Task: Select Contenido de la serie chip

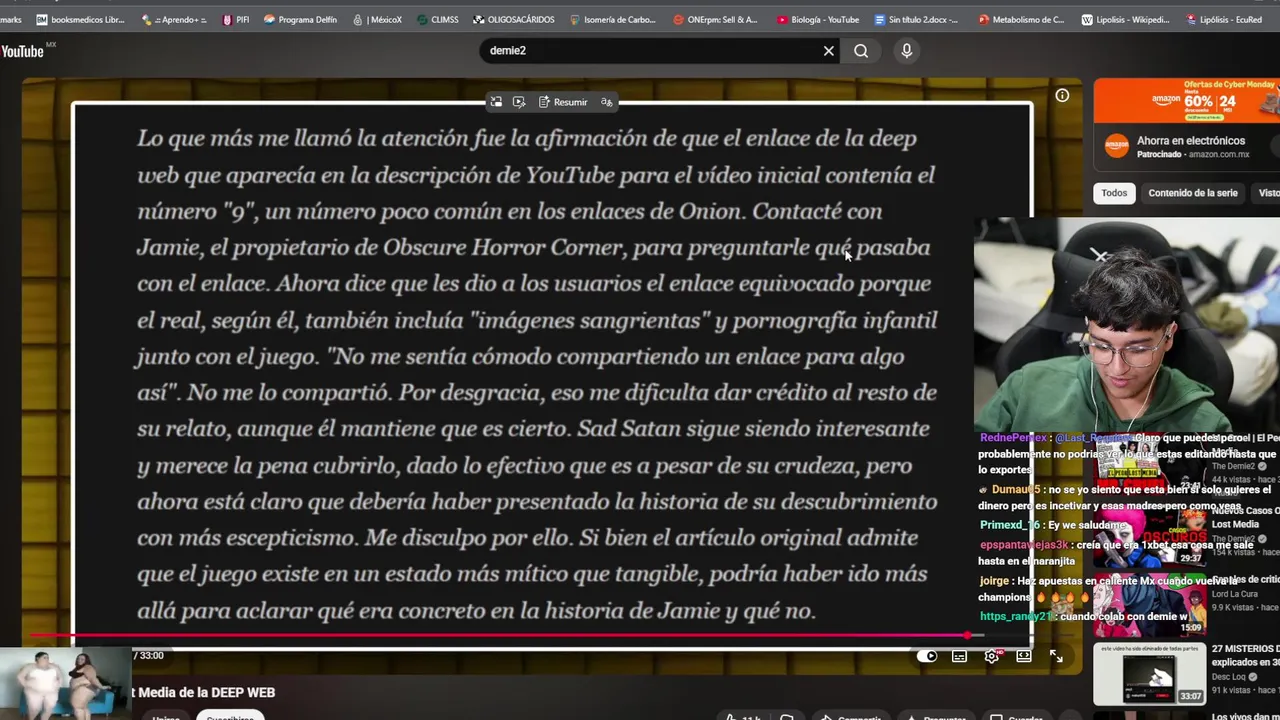Action: pyautogui.click(x=1193, y=193)
